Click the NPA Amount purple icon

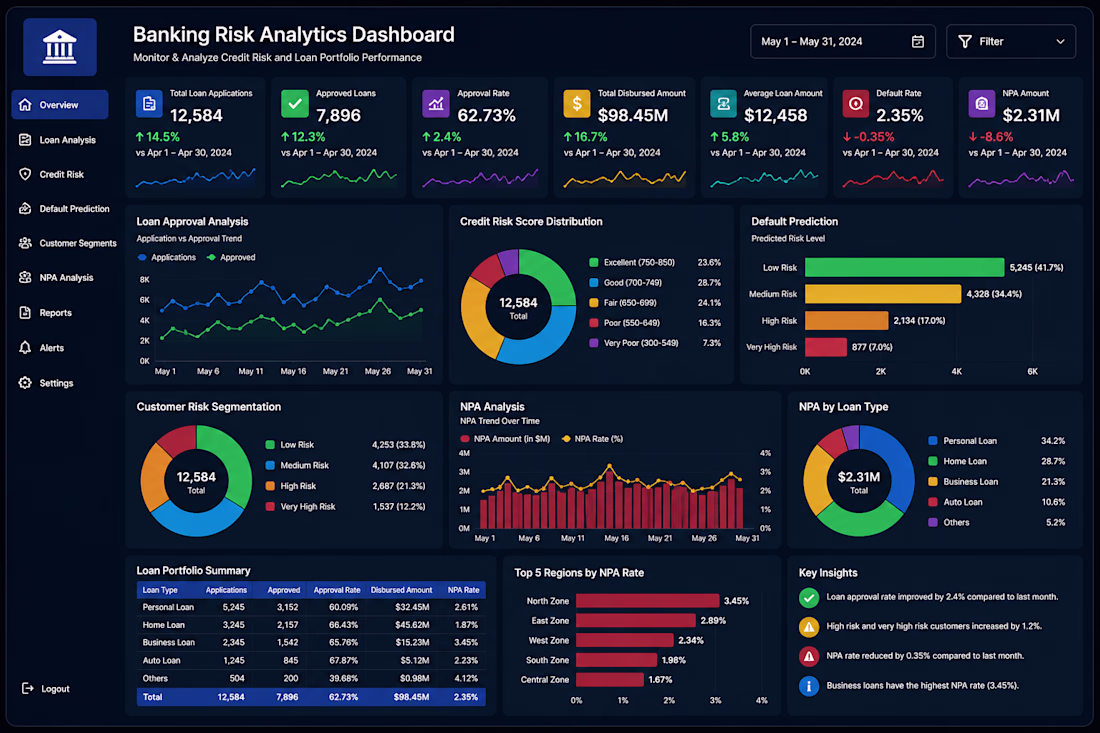coord(981,104)
